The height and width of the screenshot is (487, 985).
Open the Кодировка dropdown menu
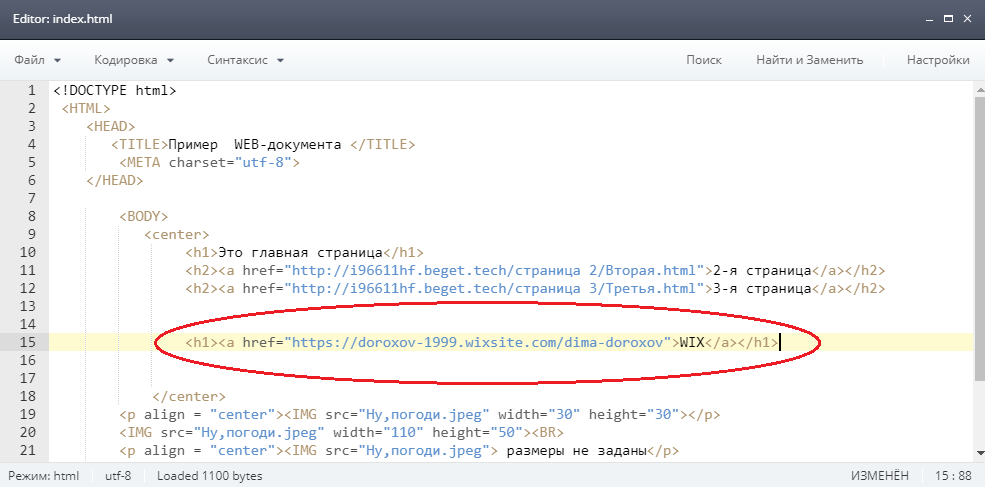[134, 60]
